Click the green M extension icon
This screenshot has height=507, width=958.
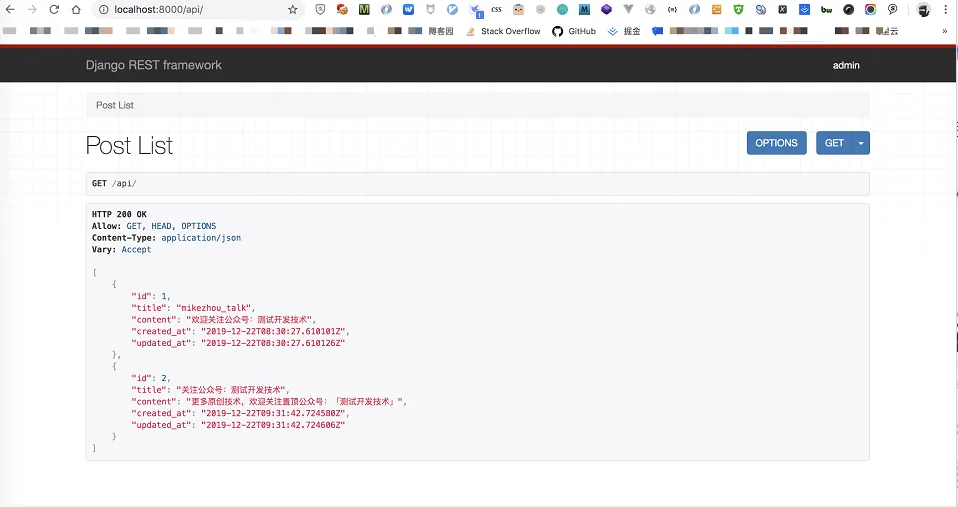364,9
